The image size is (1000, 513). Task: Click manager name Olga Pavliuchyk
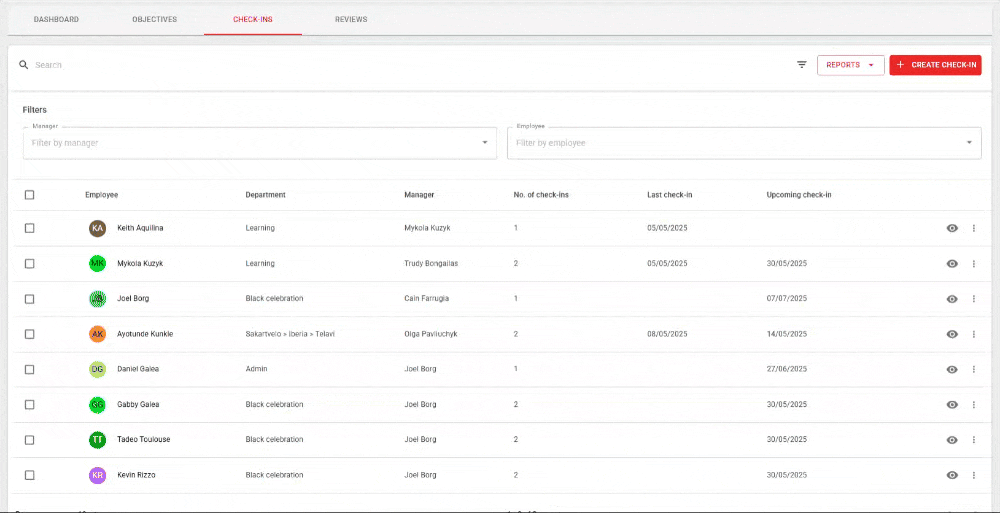click(x=430, y=334)
